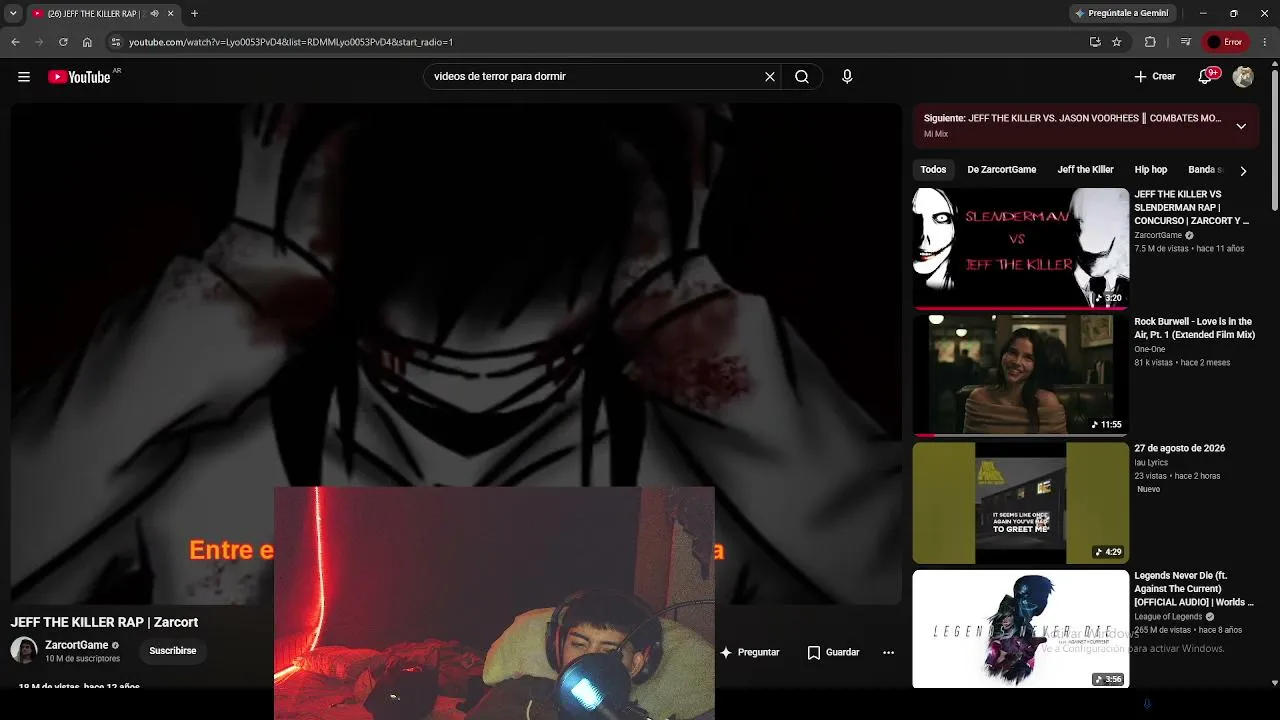Viewport: 1280px width, 720px height.
Task: Open the ZarcortGame channel name link
Action: [76, 645]
